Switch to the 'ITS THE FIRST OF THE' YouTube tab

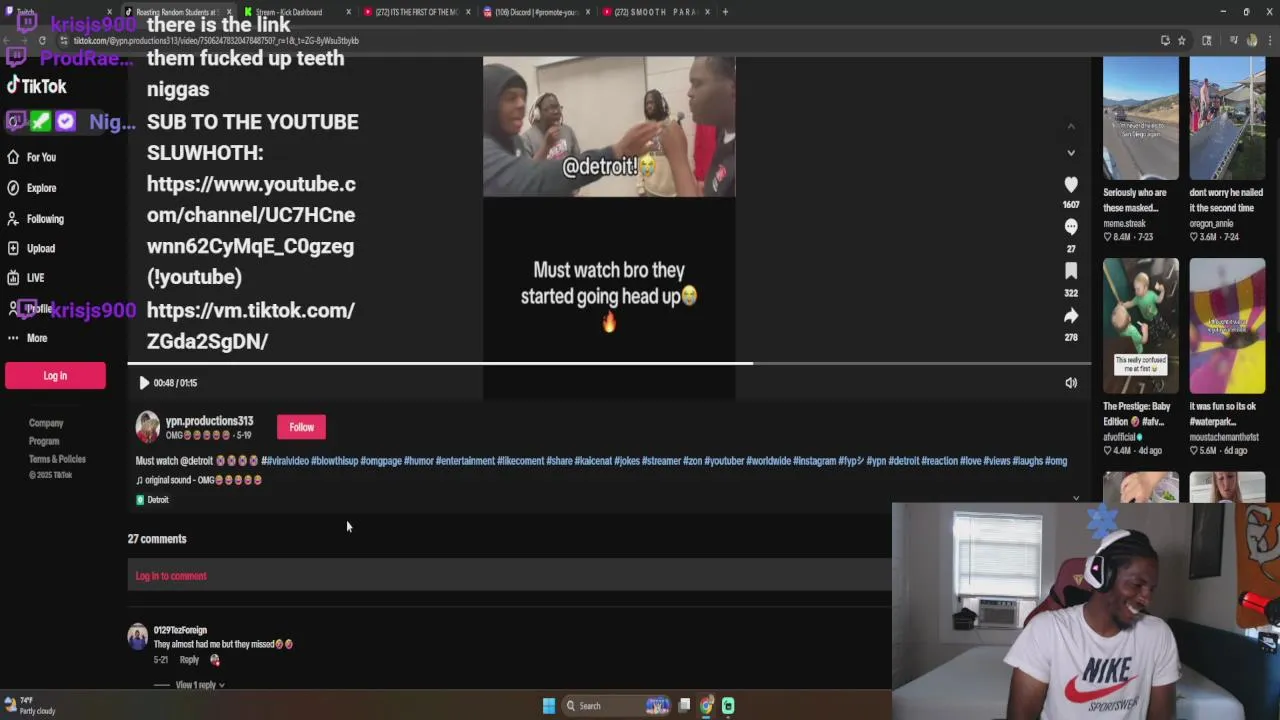416,12
